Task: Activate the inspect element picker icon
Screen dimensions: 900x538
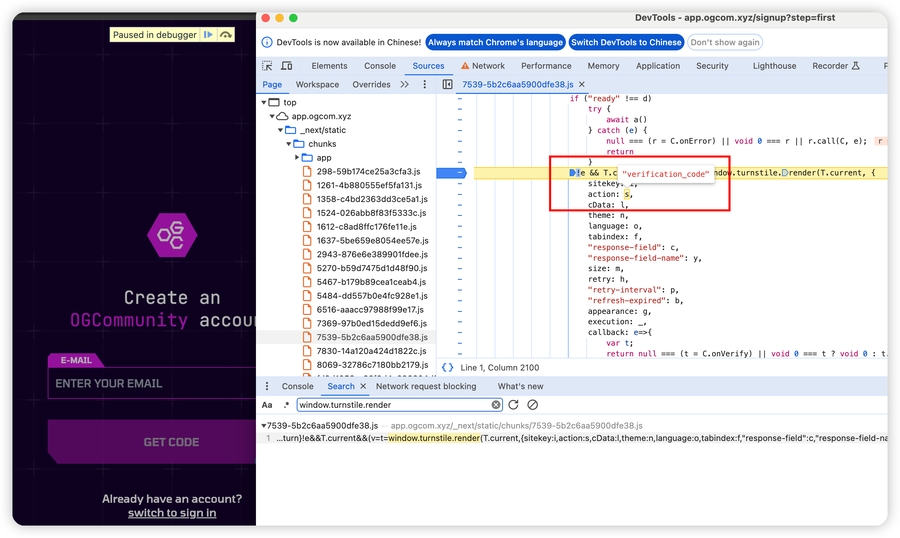Action: click(267, 66)
